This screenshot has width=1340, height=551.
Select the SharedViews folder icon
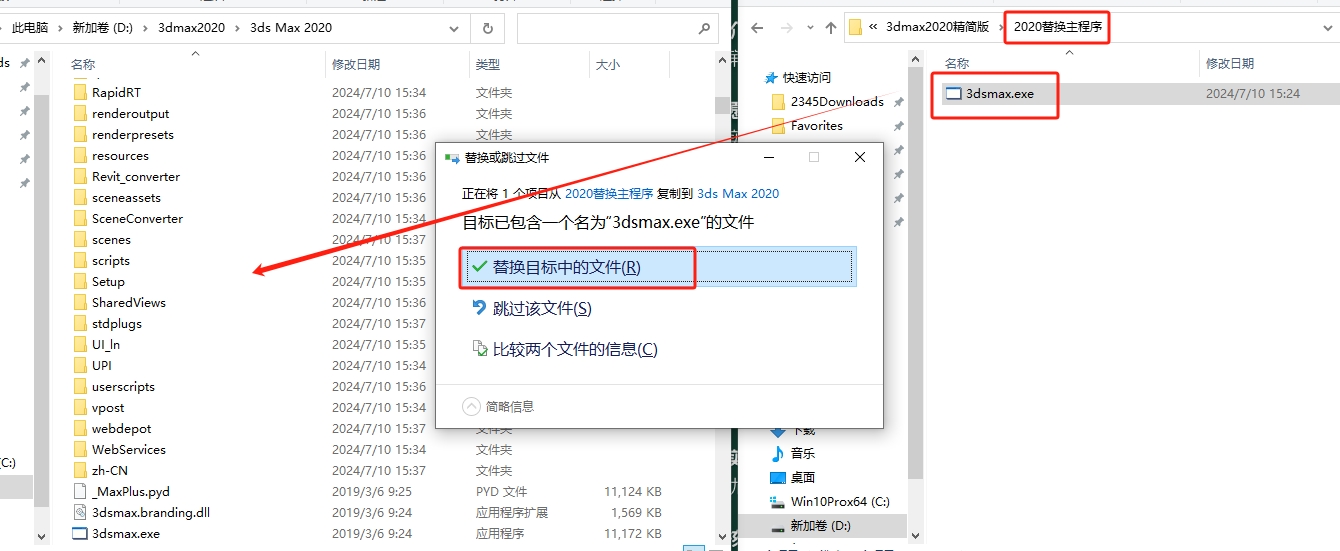pyautogui.click(x=81, y=302)
